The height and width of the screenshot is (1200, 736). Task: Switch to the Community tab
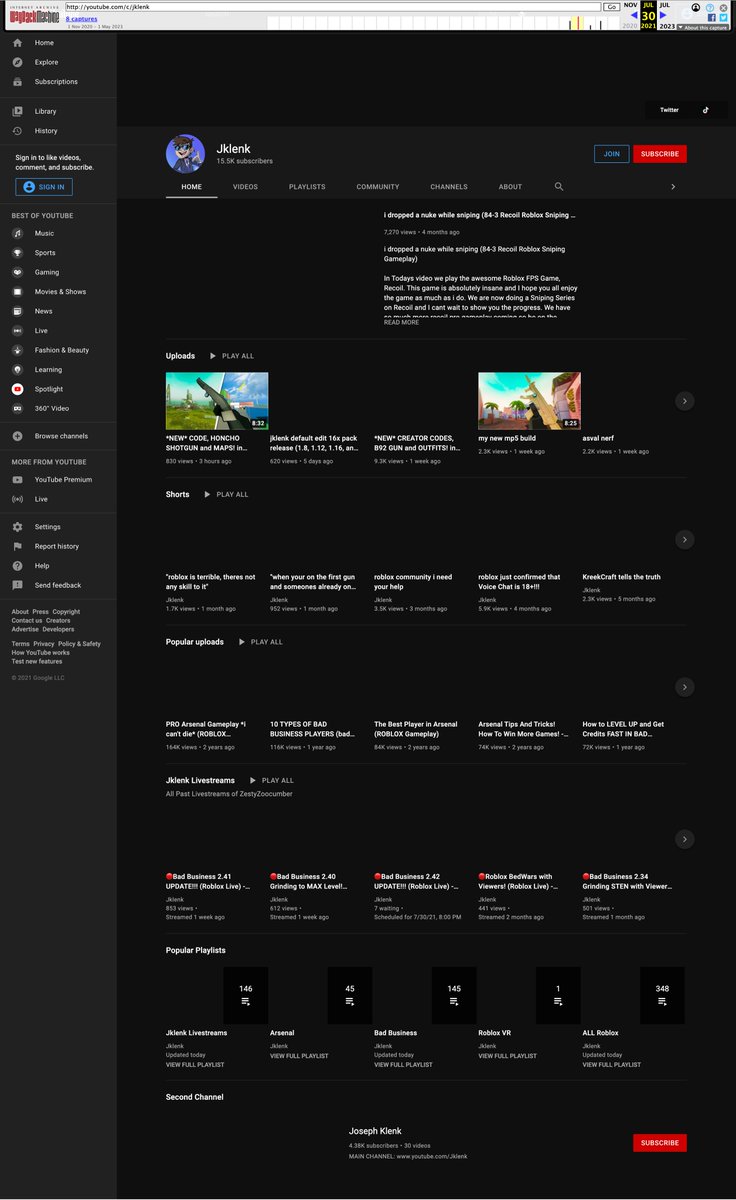click(x=377, y=187)
